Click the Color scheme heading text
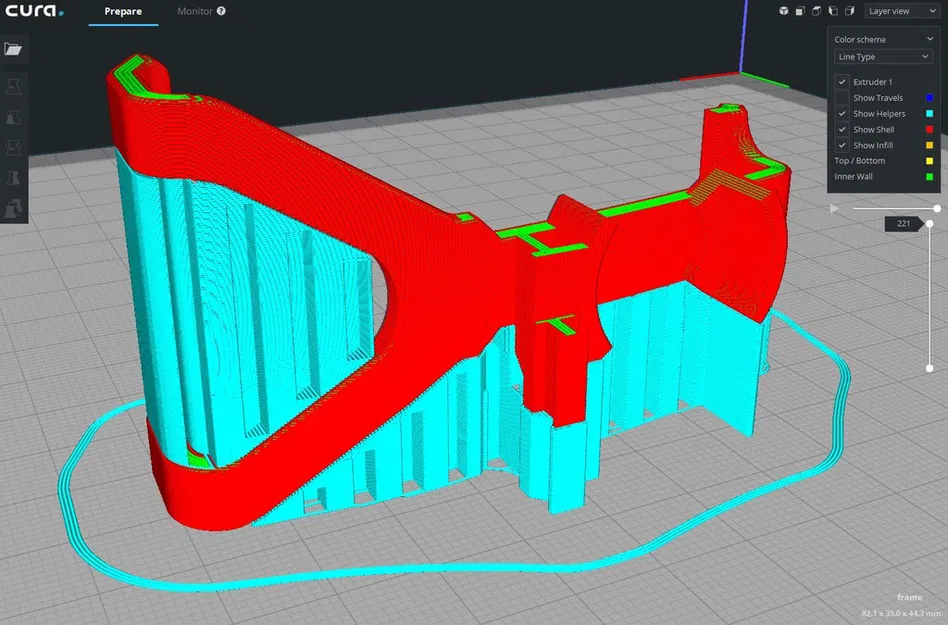Image resolution: width=948 pixels, height=625 pixels. (860, 39)
